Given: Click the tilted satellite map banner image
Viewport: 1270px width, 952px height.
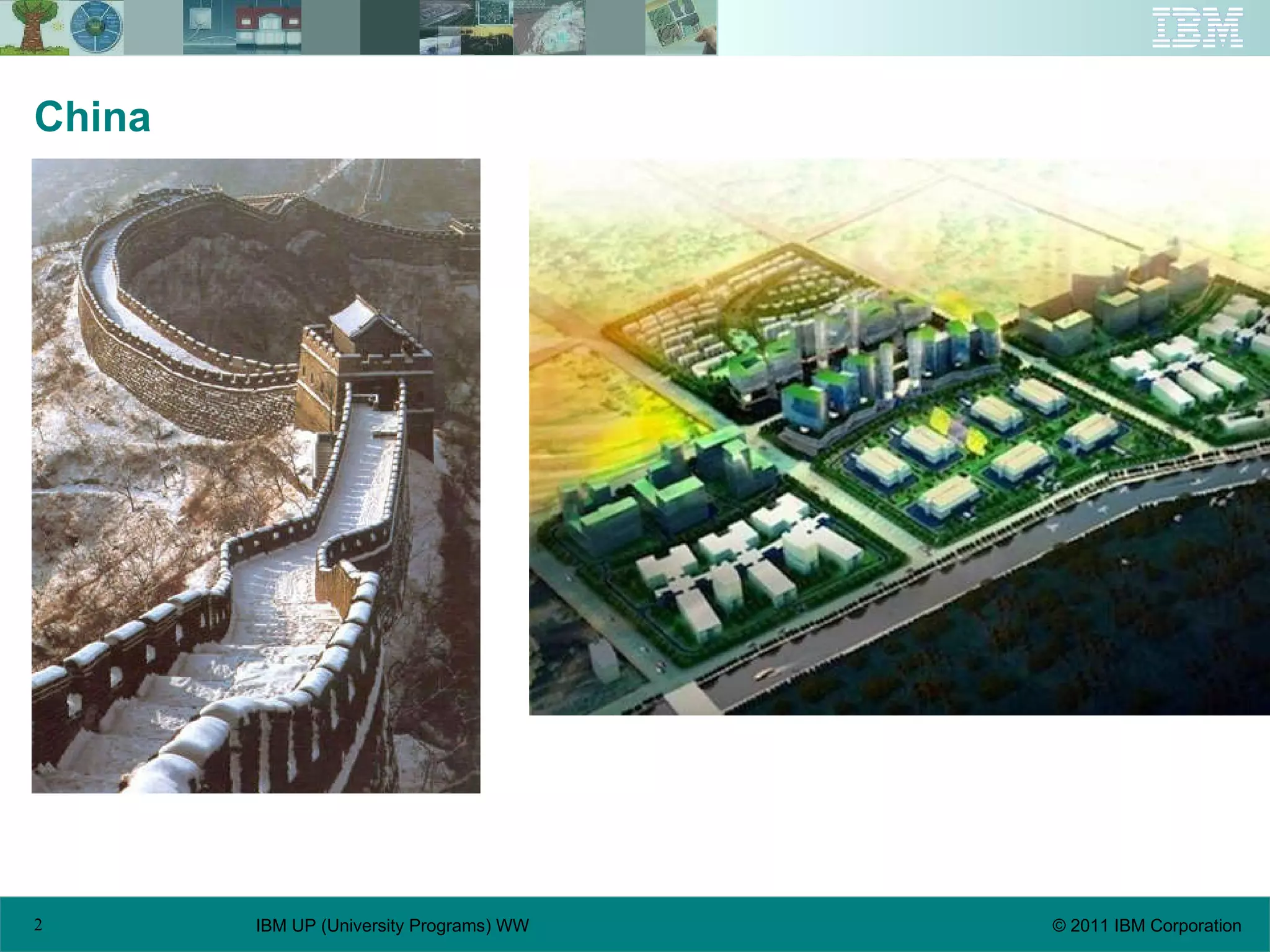Looking at the screenshot, I should 549,27.
